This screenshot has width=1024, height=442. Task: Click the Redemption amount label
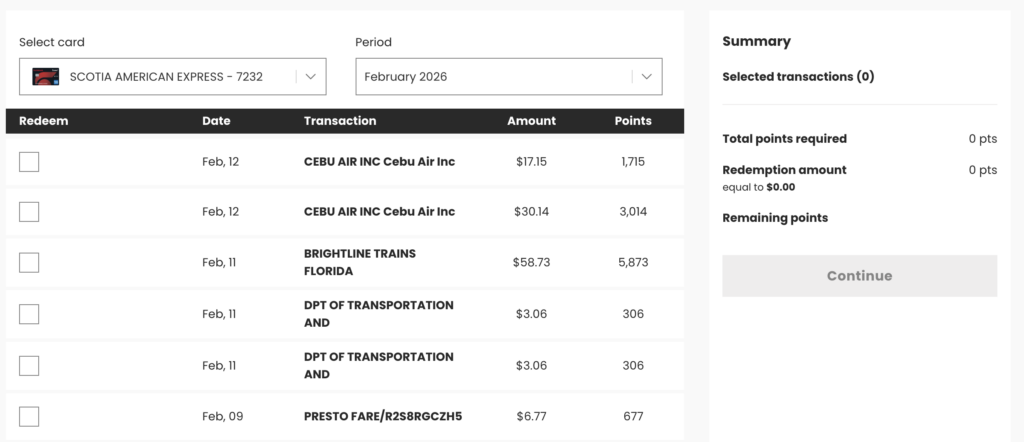pos(784,170)
